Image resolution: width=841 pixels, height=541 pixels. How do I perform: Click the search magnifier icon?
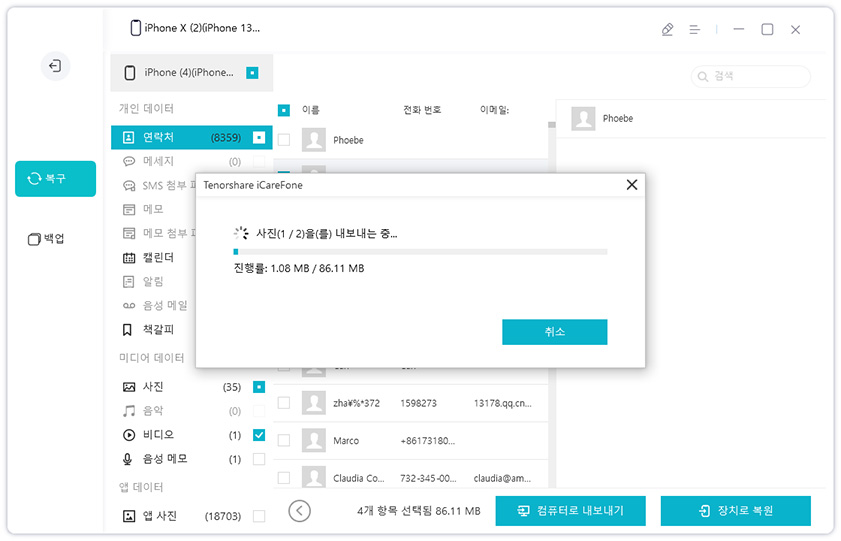[703, 77]
